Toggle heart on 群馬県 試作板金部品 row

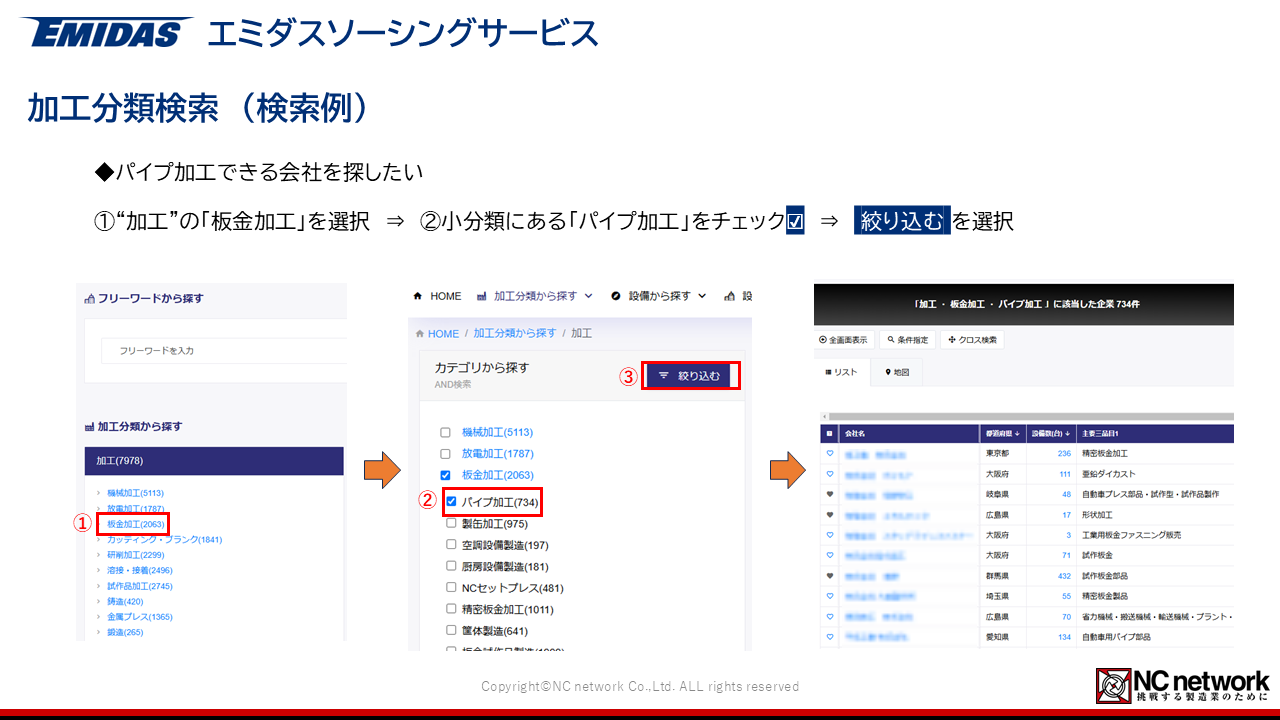point(829,576)
